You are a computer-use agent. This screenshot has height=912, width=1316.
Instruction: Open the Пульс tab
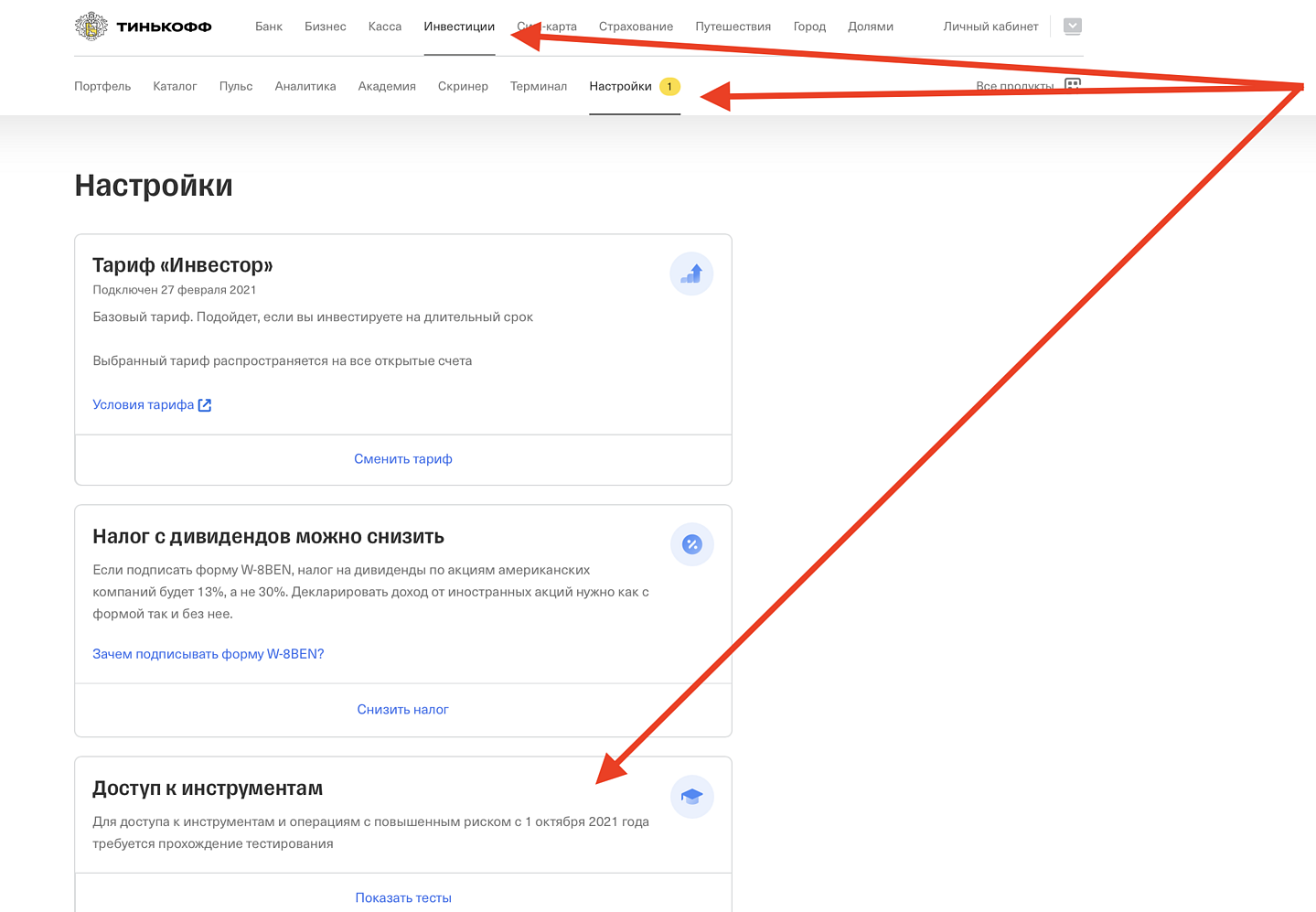click(x=236, y=86)
